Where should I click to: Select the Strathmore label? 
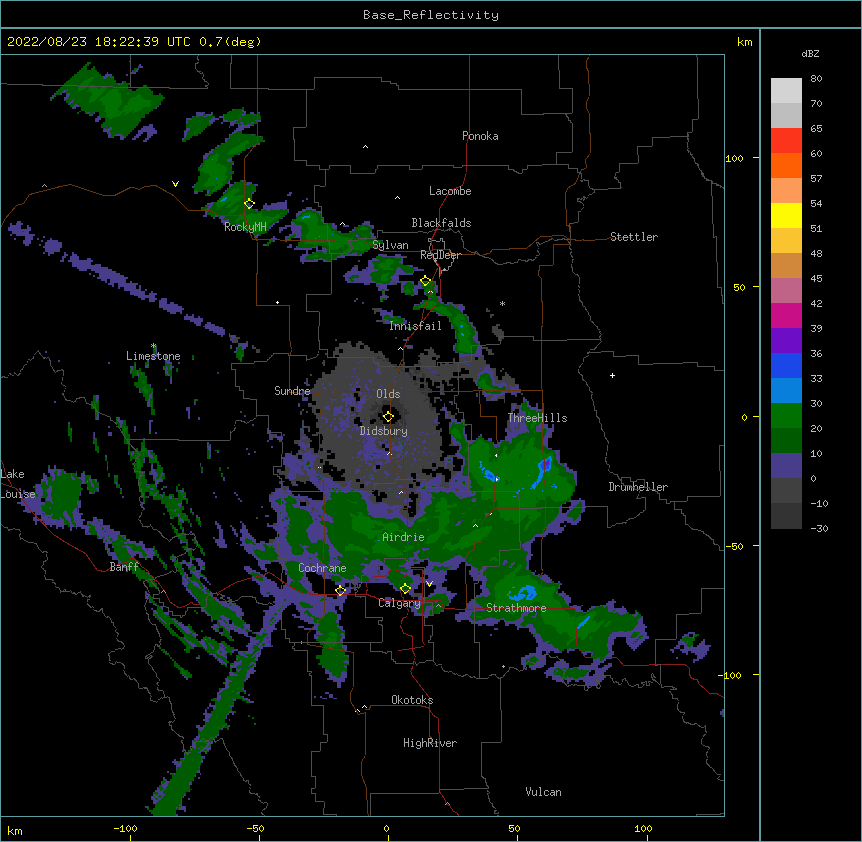[x=516, y=608]
